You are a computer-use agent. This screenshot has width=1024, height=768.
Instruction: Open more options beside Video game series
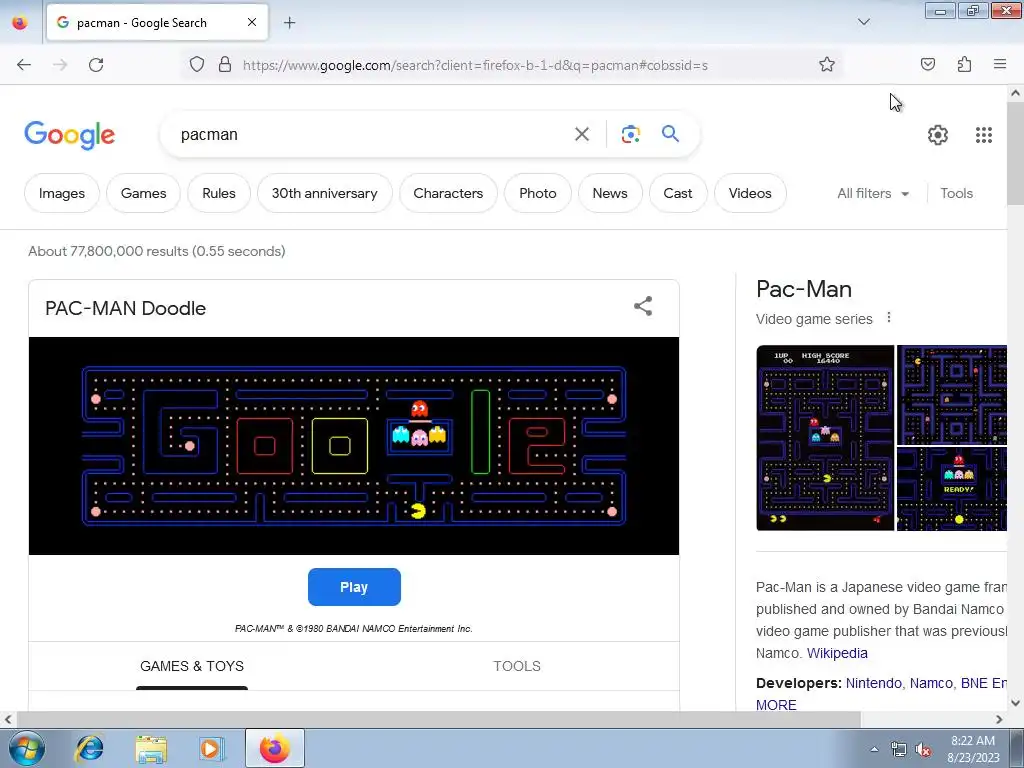889,318
